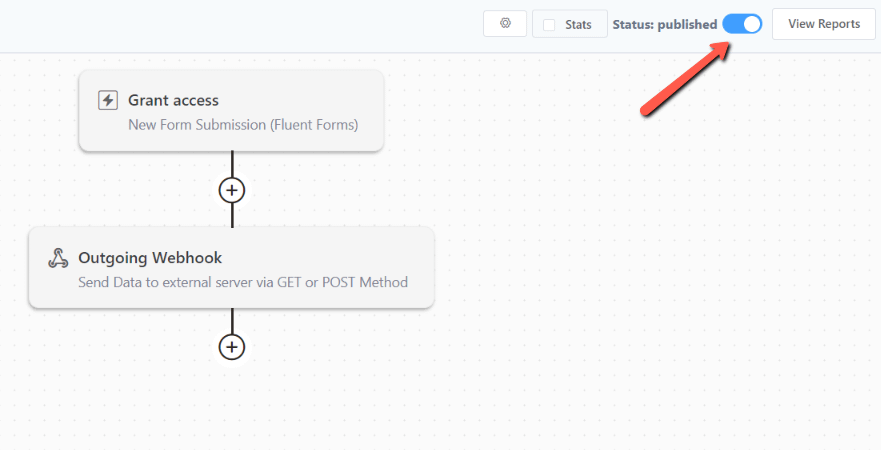Screen dimensions: 881x450
Task: Open the automation settings gear icon
Action: click(505, 24)
